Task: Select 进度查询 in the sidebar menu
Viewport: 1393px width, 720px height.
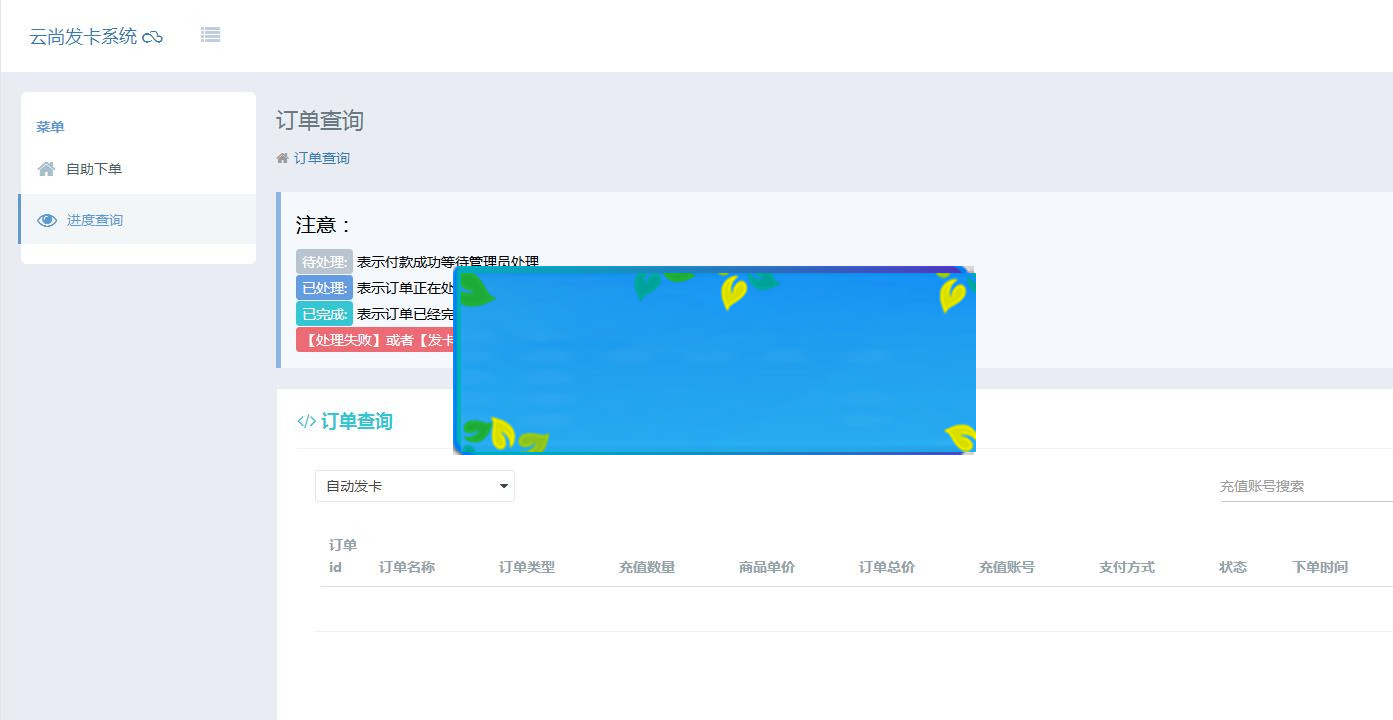Action: [x=94, y=219]
